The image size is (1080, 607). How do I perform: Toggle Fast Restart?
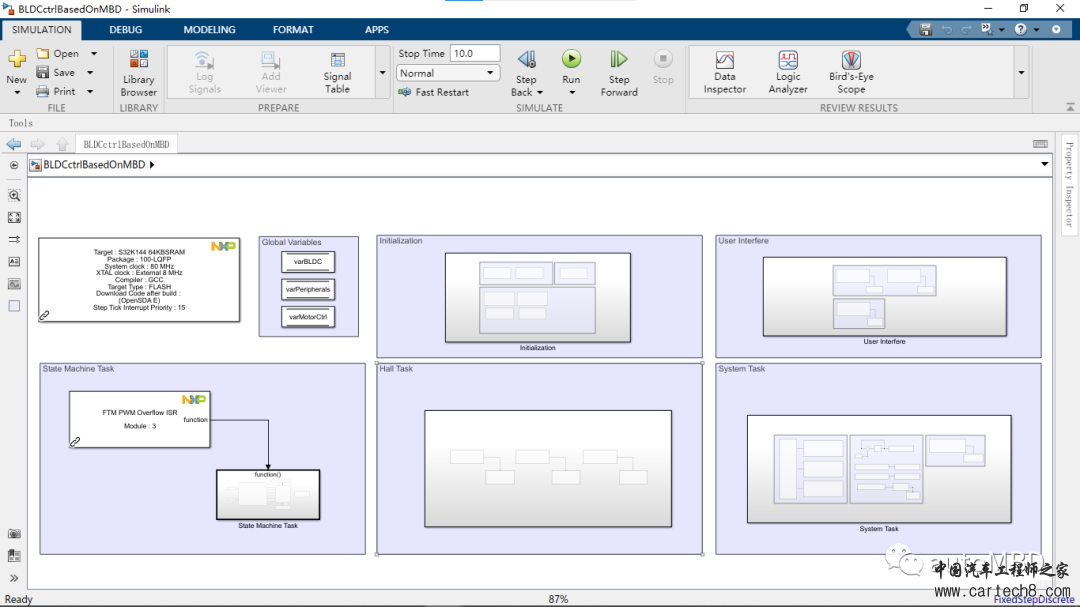click(x=434, y=92)
